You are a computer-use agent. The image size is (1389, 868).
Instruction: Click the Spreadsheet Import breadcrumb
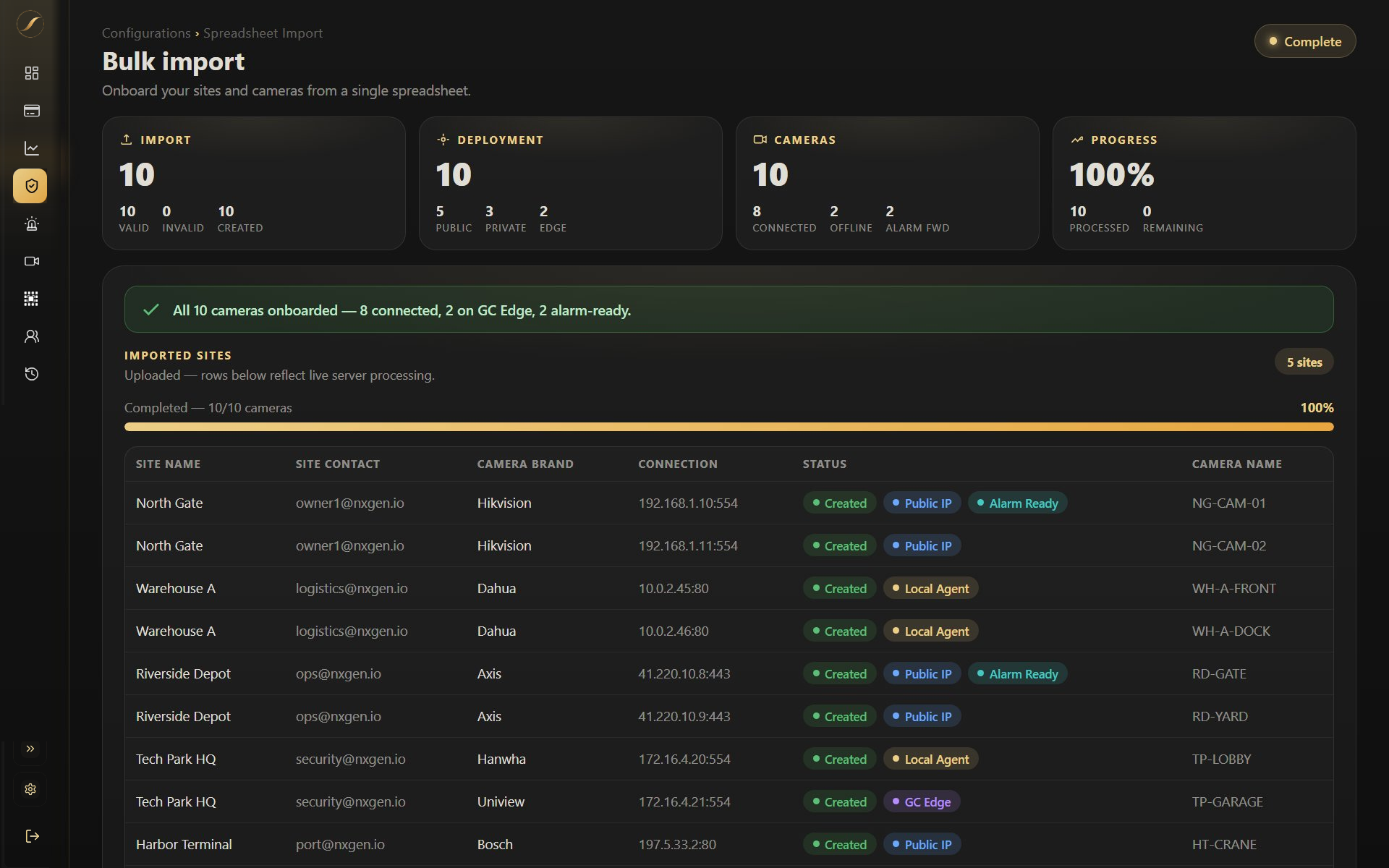coord(263,33)
